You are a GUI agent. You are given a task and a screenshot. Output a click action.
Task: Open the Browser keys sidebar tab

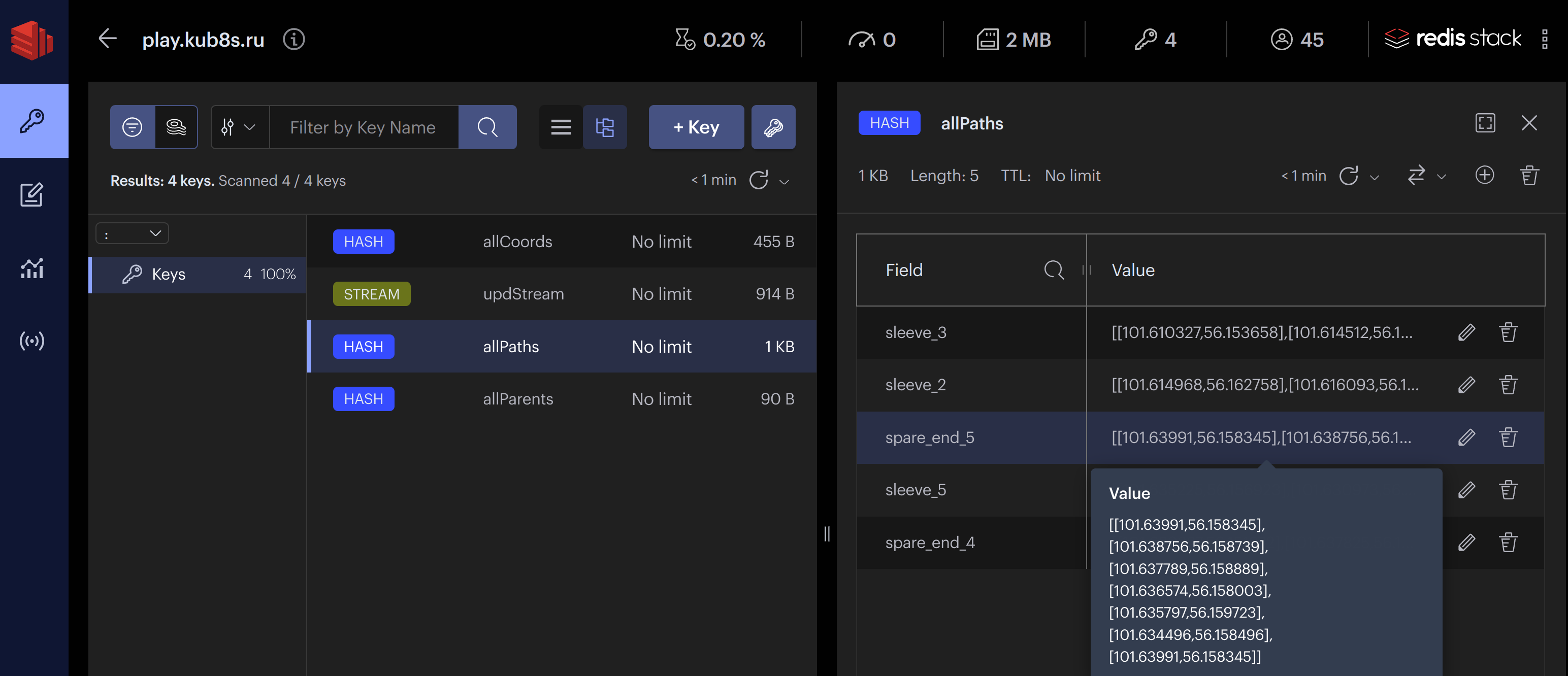34,120
